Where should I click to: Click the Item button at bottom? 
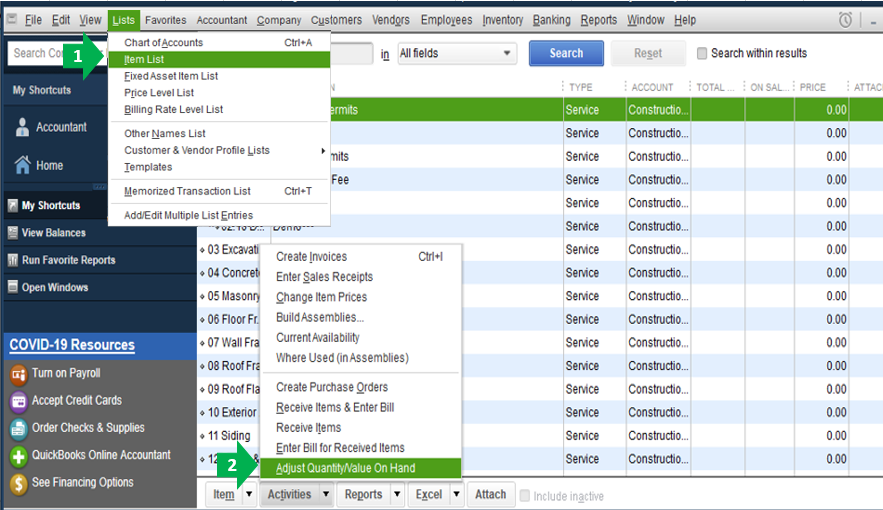224,494
